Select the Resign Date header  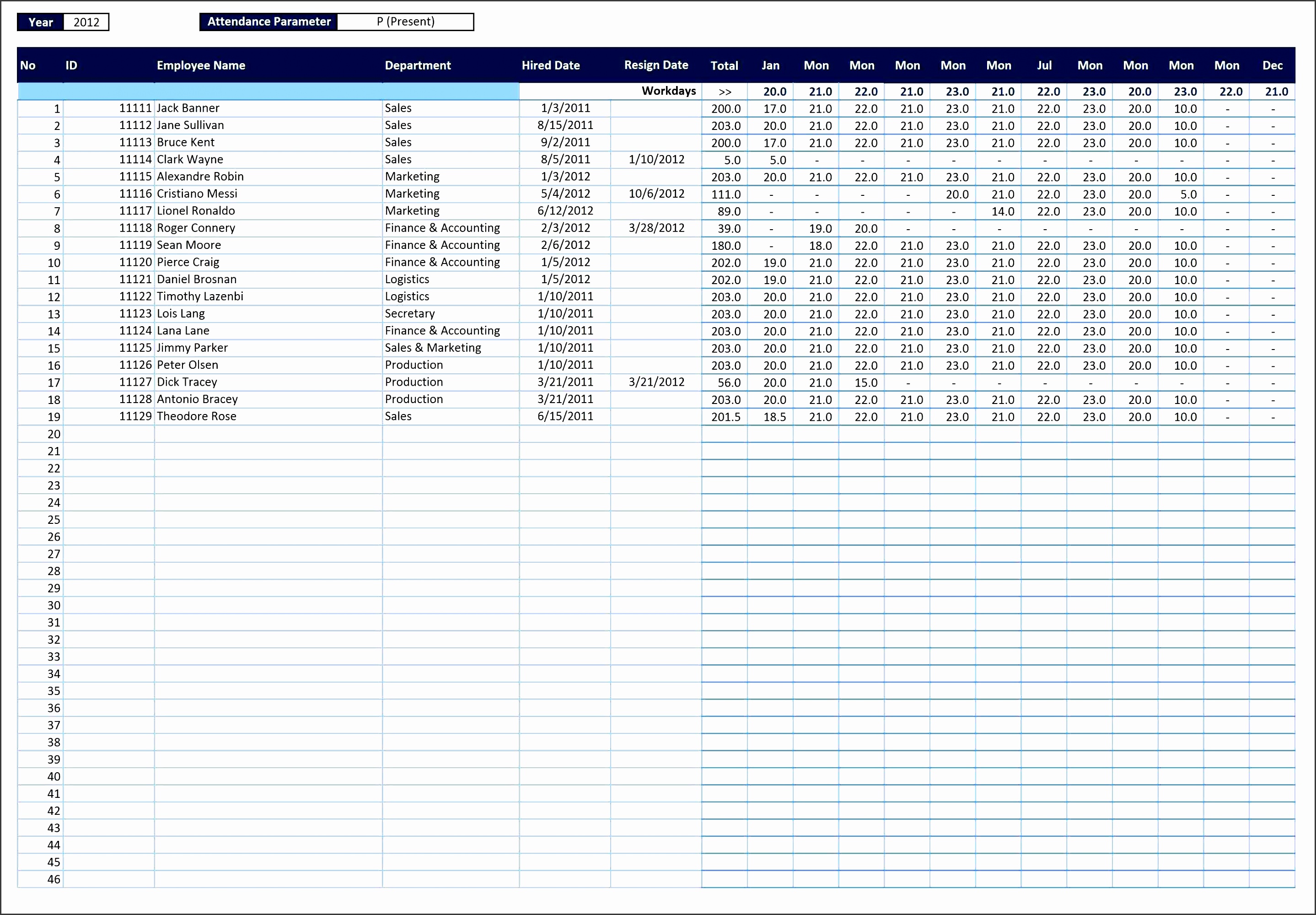point(656,65)
